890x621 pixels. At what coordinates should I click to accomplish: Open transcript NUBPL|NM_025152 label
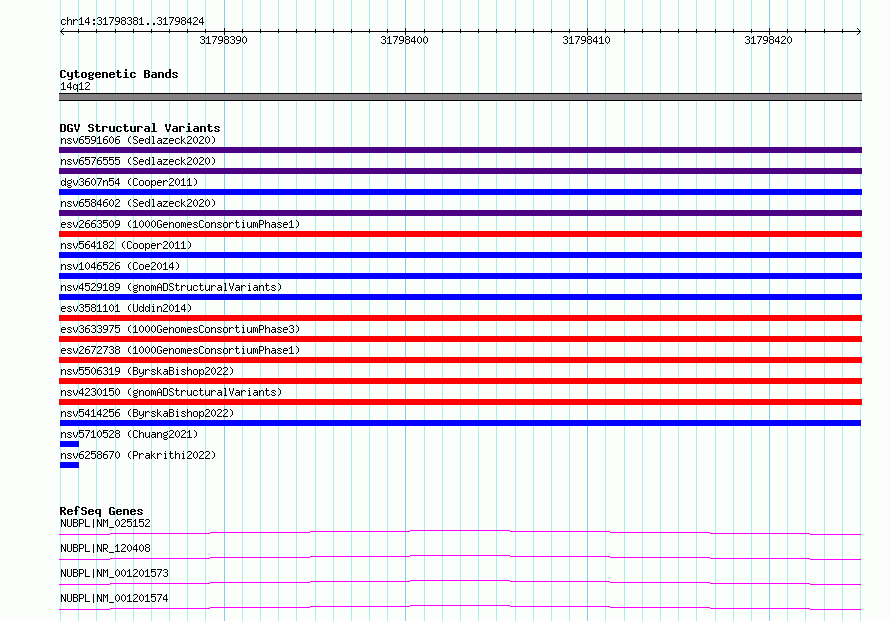(x=105, y=523)
